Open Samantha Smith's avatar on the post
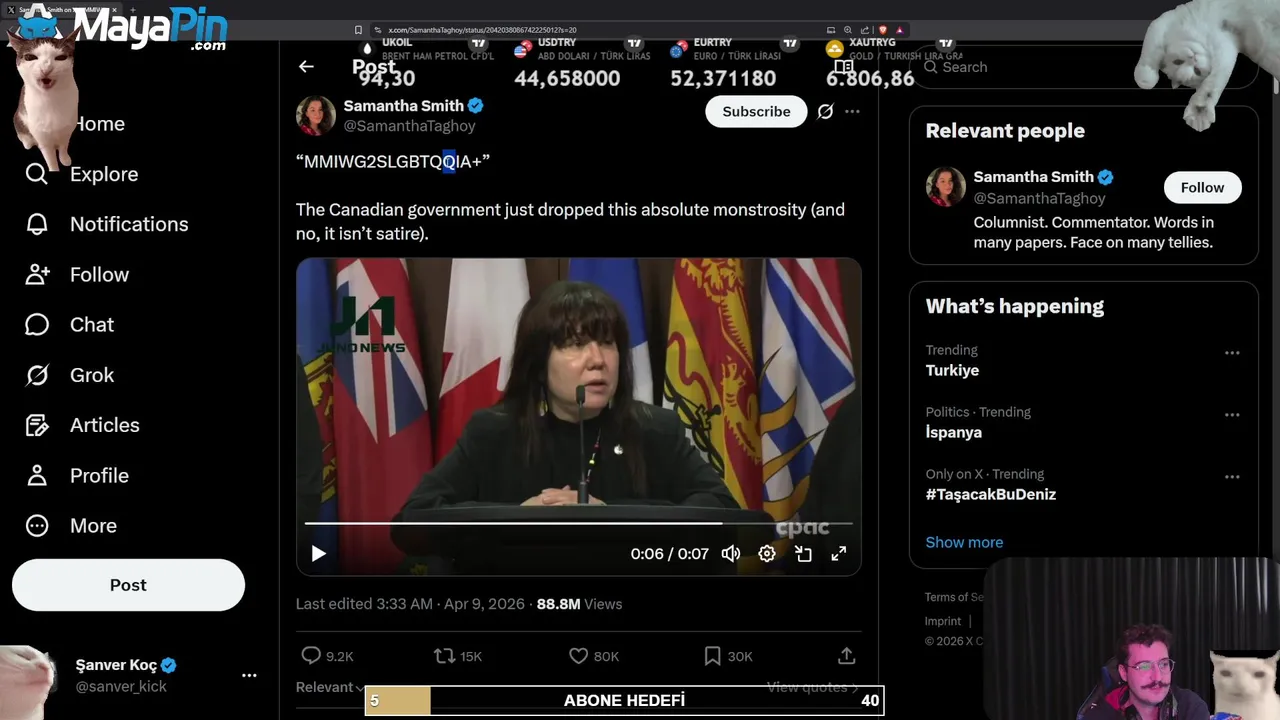The width and height of the screenshot is (1280, 720). click(315, 115)
